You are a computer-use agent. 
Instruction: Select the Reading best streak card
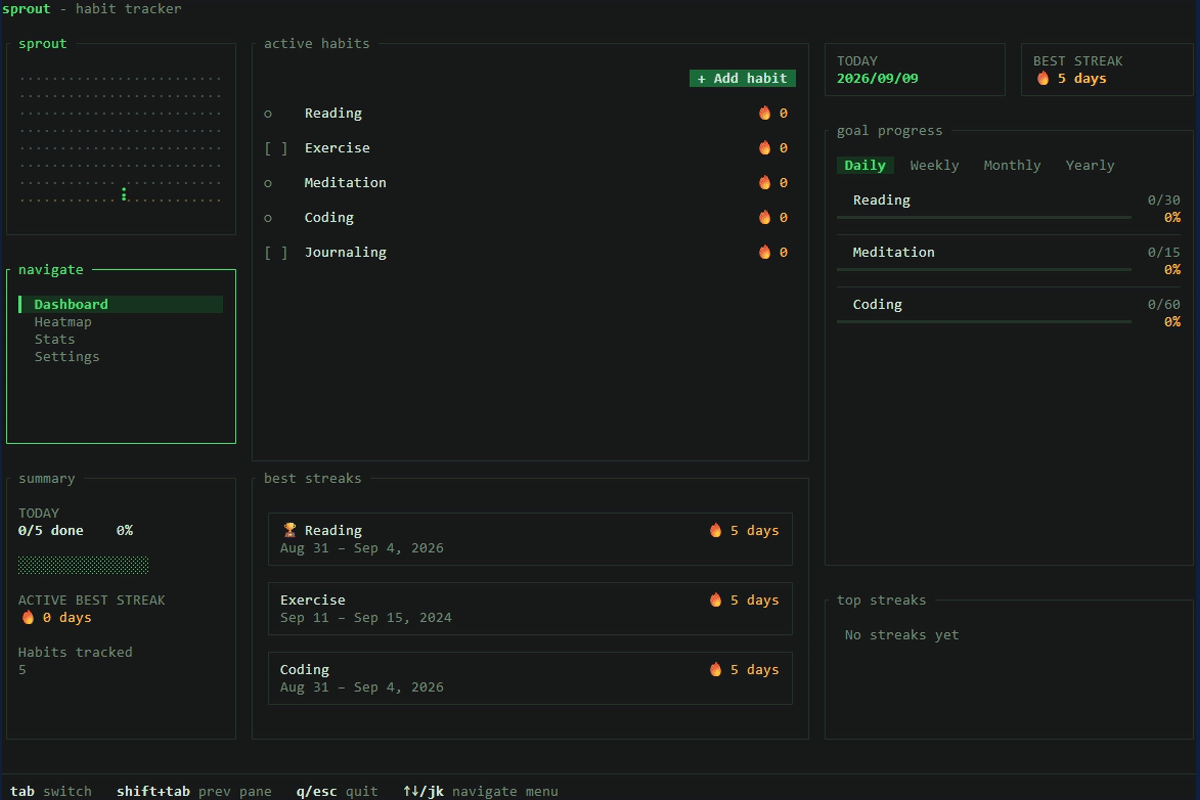click(530, 539)
